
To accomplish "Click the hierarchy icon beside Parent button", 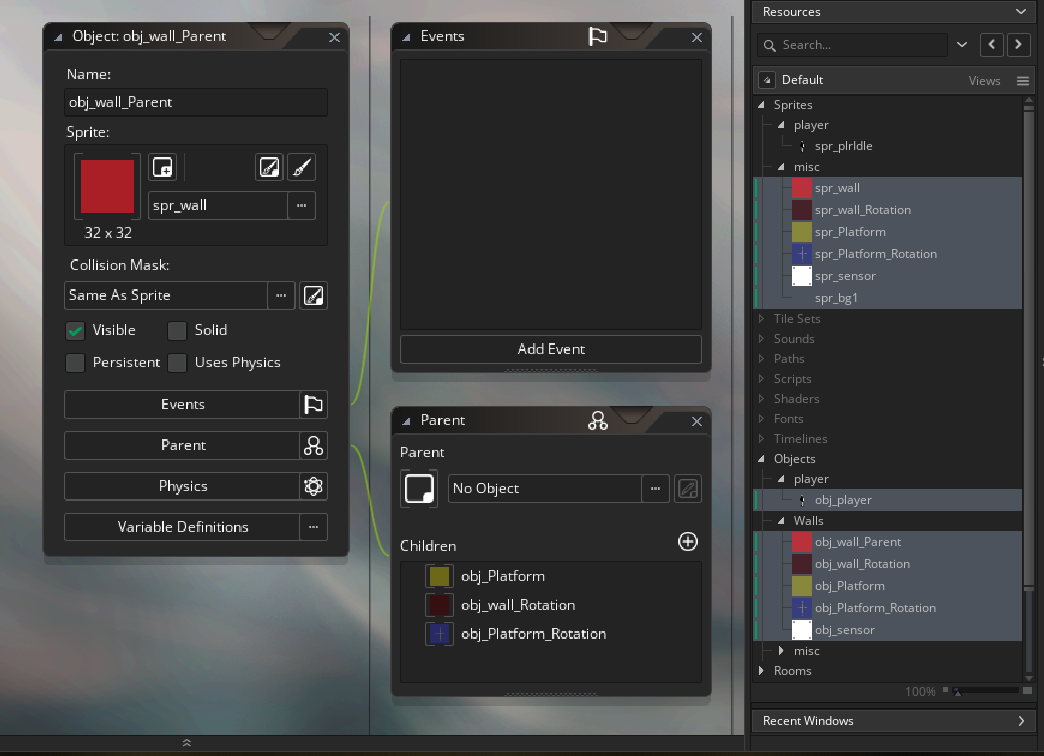I will [x=313, y=446].
